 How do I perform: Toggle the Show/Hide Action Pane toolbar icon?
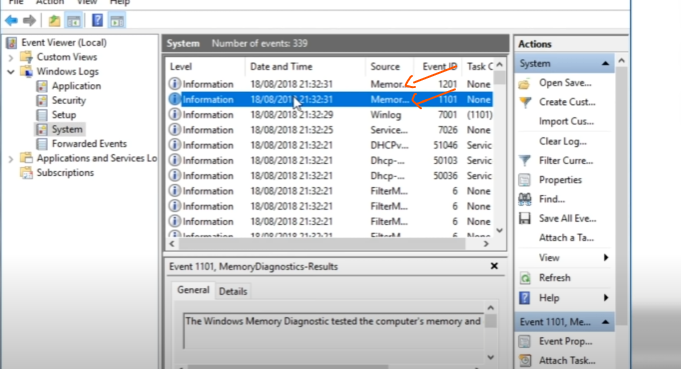(117, 20)
